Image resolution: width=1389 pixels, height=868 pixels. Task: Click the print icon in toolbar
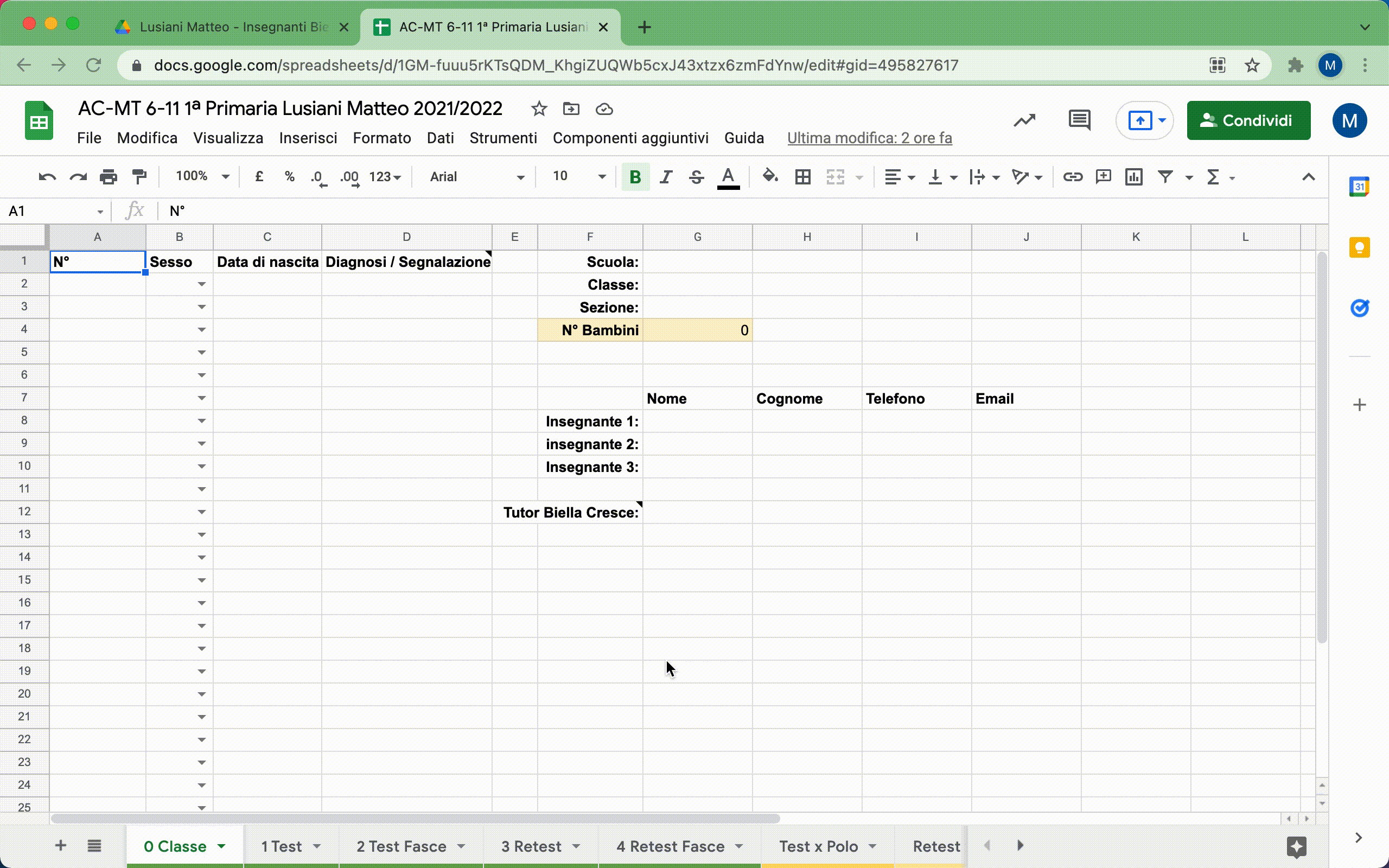[108, 177]
